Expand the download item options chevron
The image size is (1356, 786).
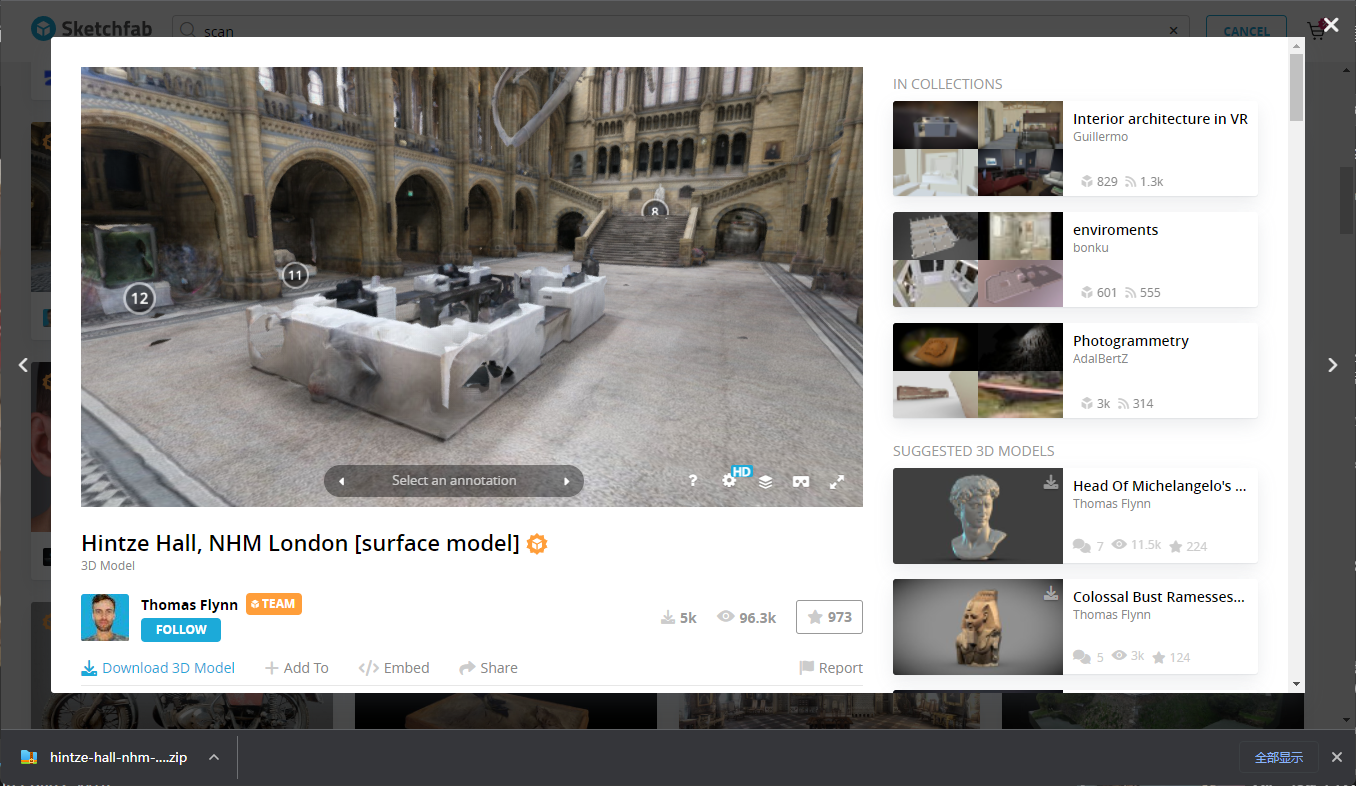click(214, 758)
